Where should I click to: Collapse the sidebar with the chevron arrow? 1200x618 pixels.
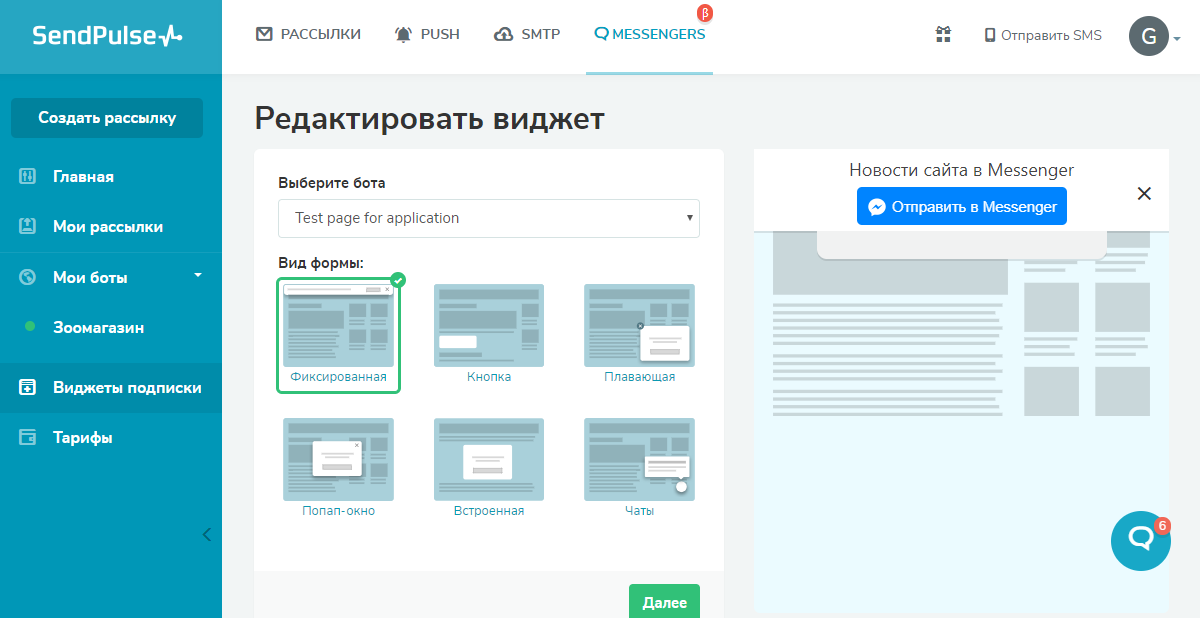click(x=207, y=534)
